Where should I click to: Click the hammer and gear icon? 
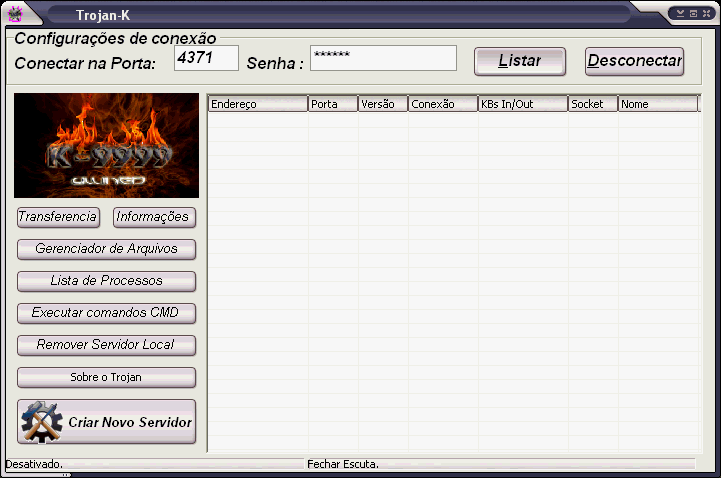click(x=41, y=422)
